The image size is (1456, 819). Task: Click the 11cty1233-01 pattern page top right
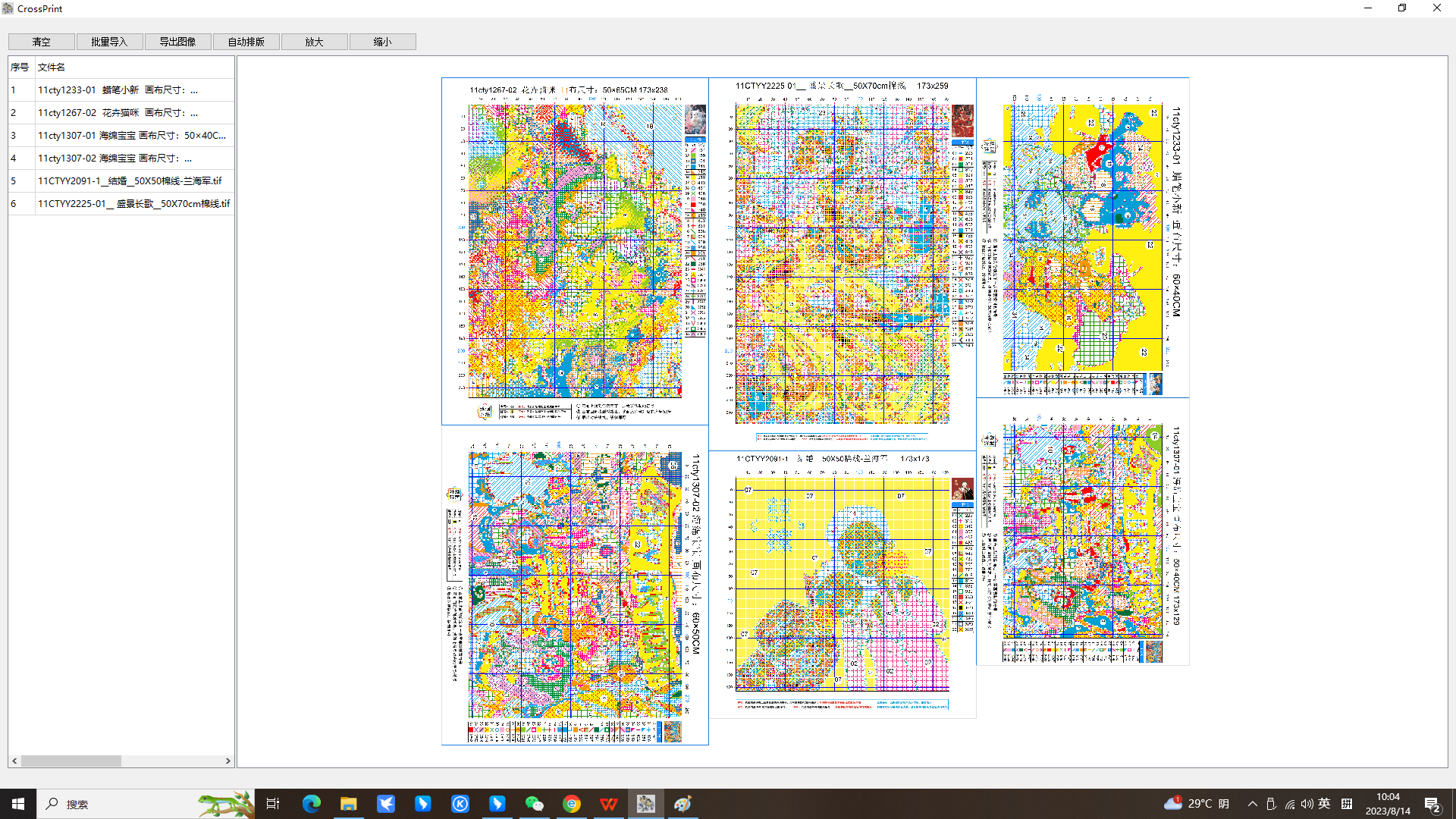pos(1083,237)
